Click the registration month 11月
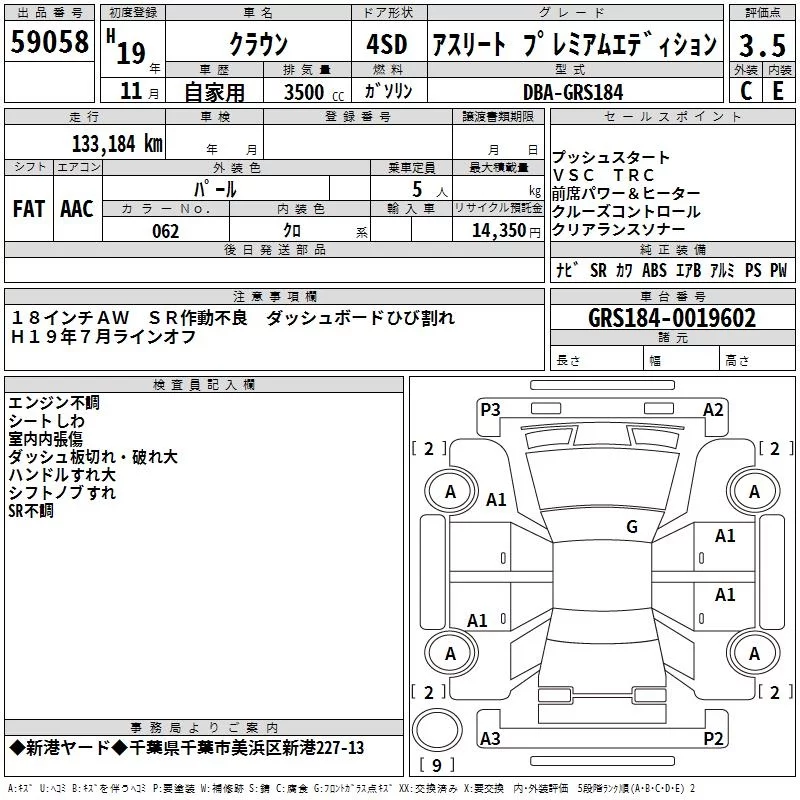The height and width of the screenshot is (800, 800). pos(139,92)
